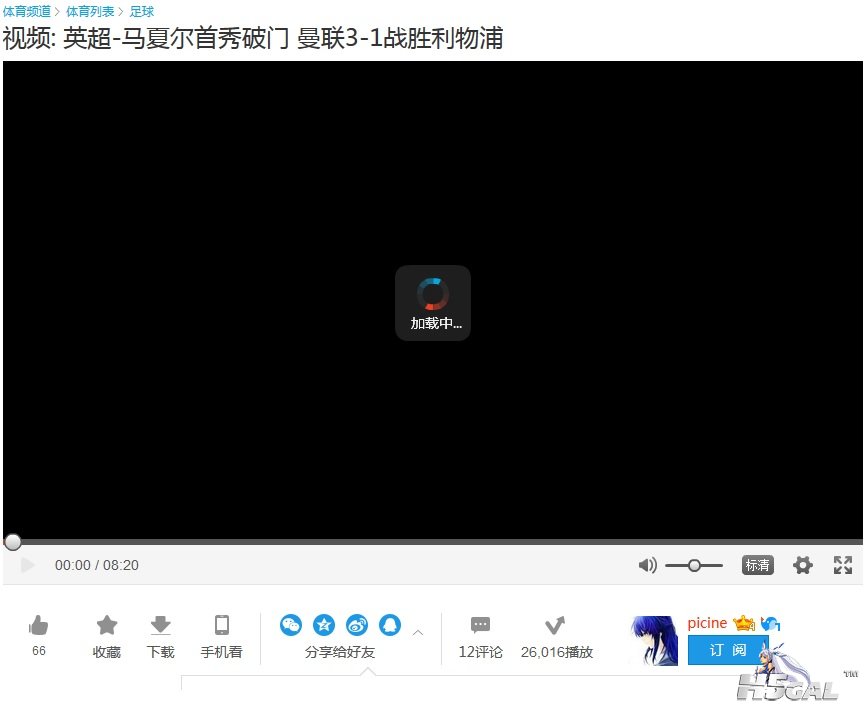Open the 体育频道 breadcrumb link

tap(26, 11)
